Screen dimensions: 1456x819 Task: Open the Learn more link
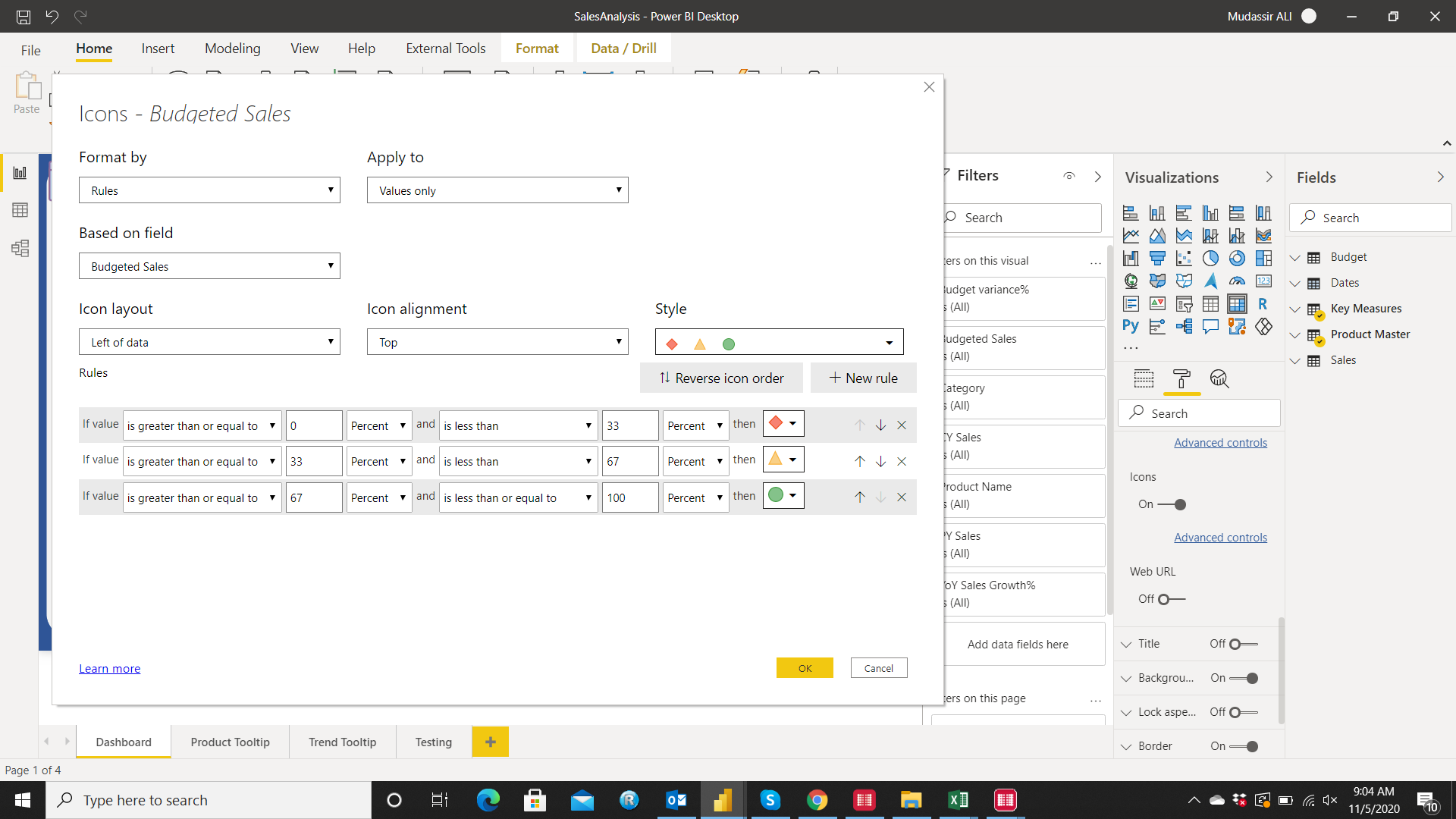pos(109,668)
